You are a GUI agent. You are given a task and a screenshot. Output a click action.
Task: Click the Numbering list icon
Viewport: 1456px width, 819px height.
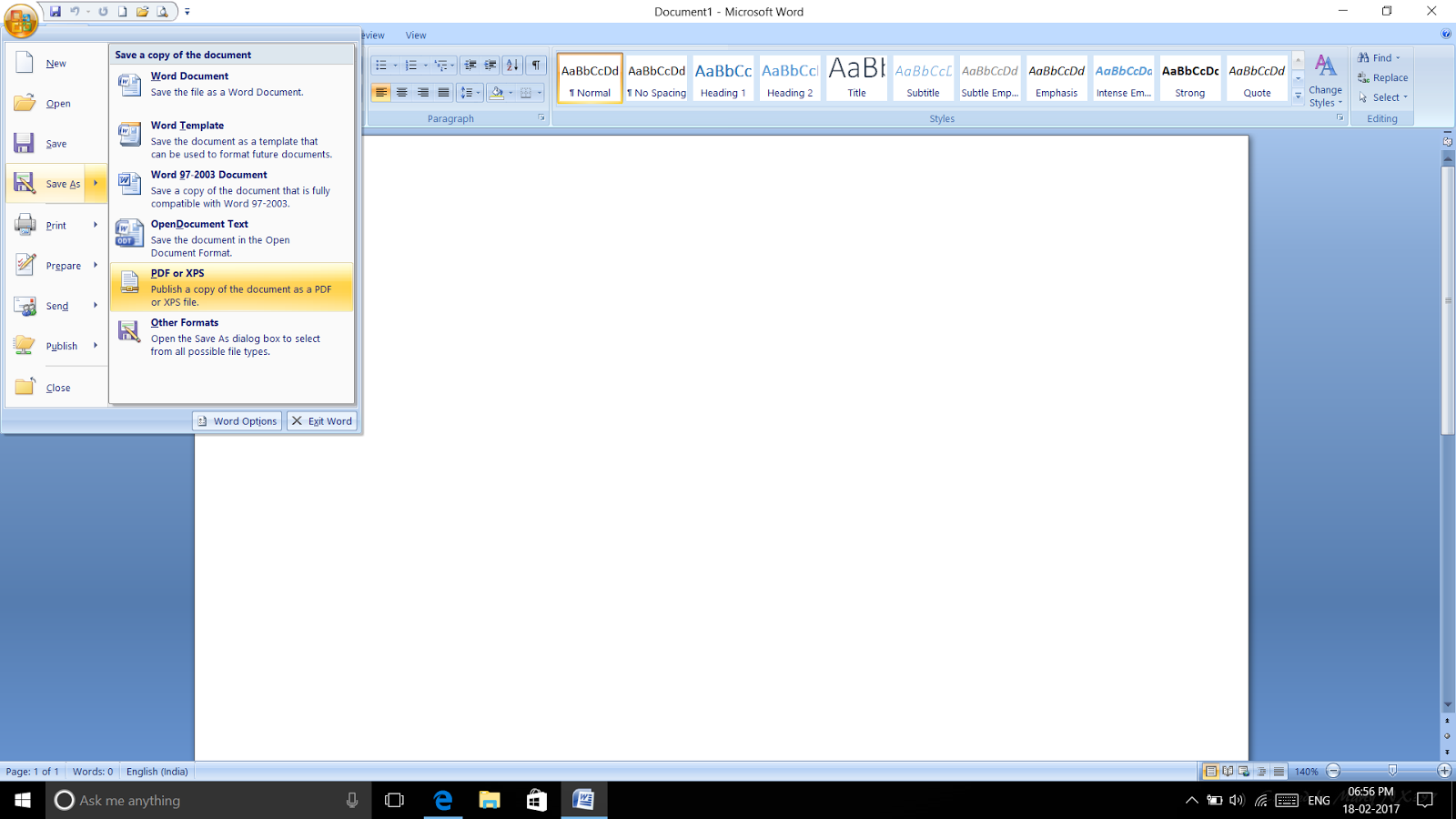coord(411,66)
